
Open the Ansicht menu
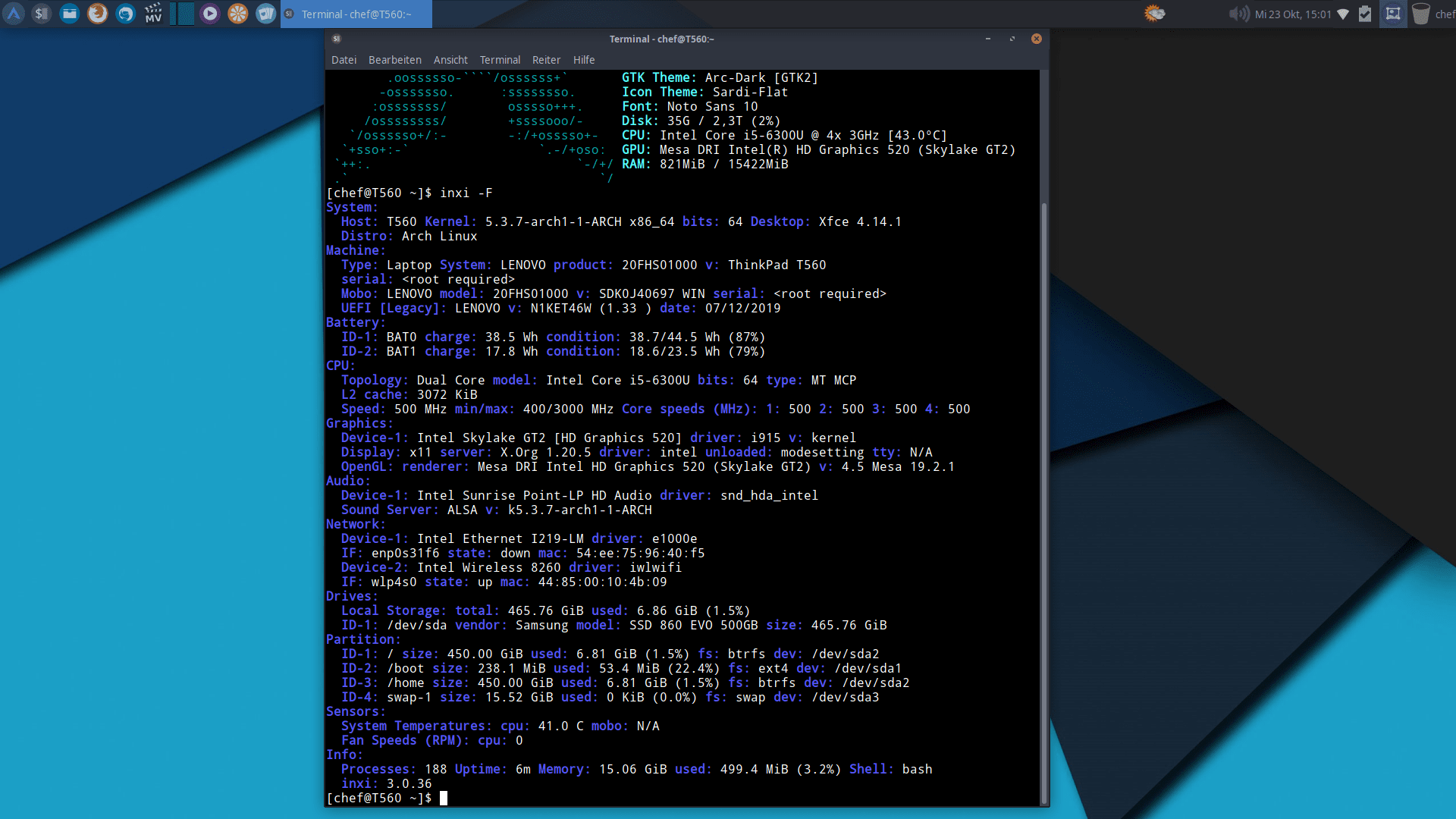point(450,60)
